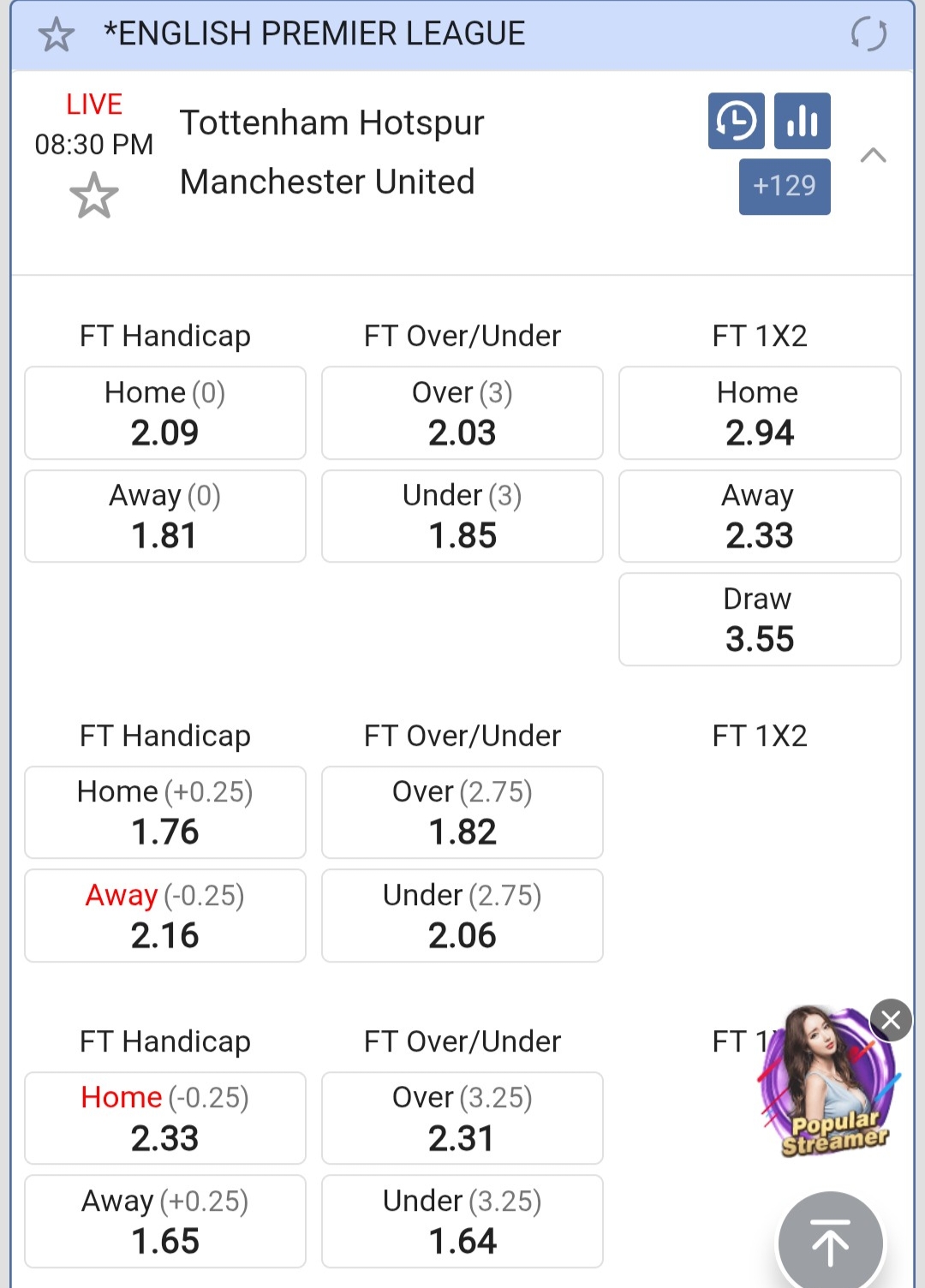Pick Over (2.75) at 1.82
925x1288 pixels.
tap(462, 812)
